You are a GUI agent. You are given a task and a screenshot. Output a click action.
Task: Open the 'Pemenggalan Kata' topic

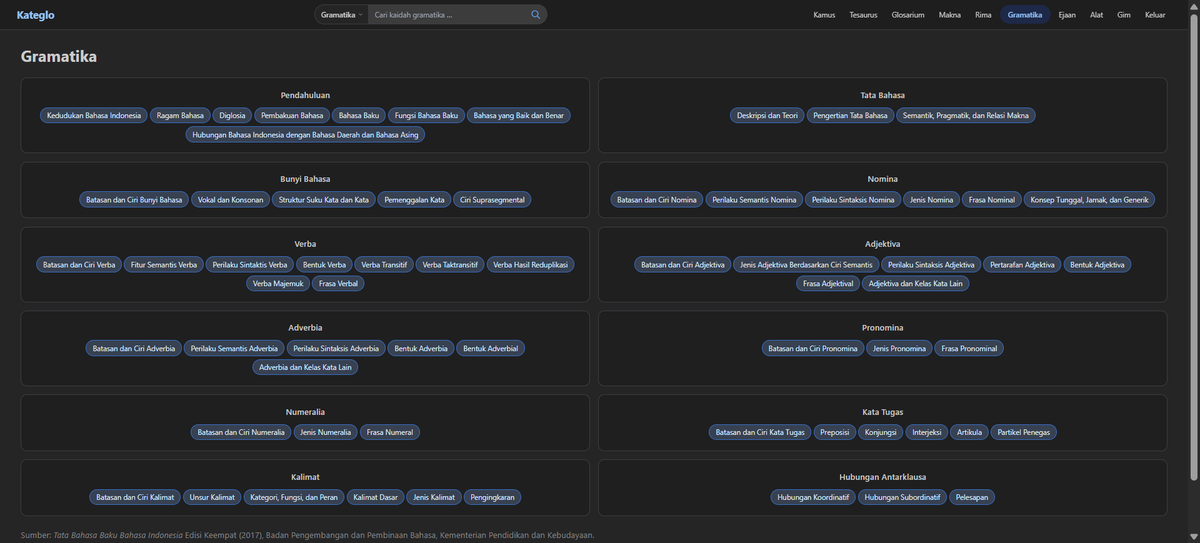(414, 200)
